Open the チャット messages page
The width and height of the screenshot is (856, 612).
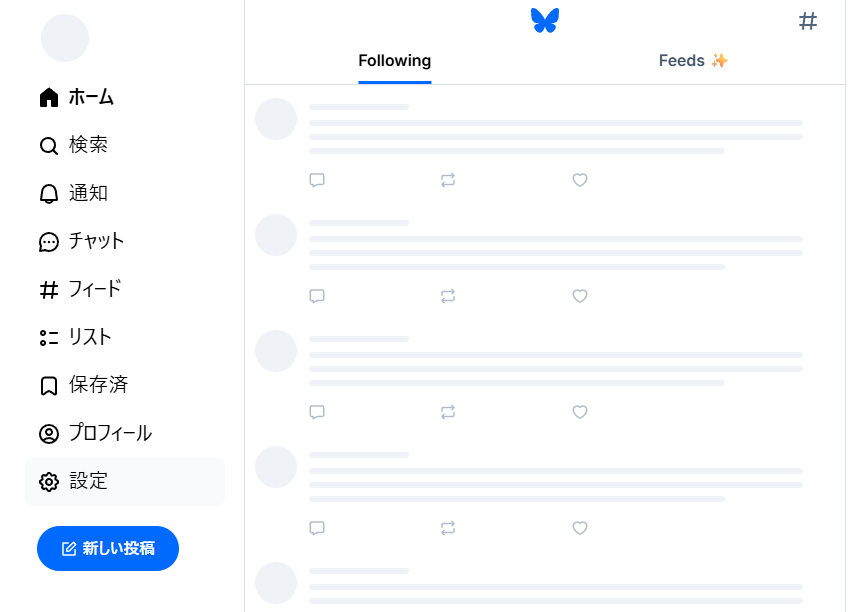point(96,242)
